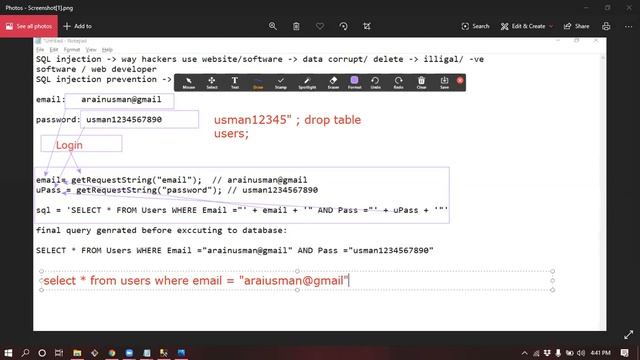640x360 pixels.
Task: Clear annotations with the Clear trash icon
Action: pos(421,82)
